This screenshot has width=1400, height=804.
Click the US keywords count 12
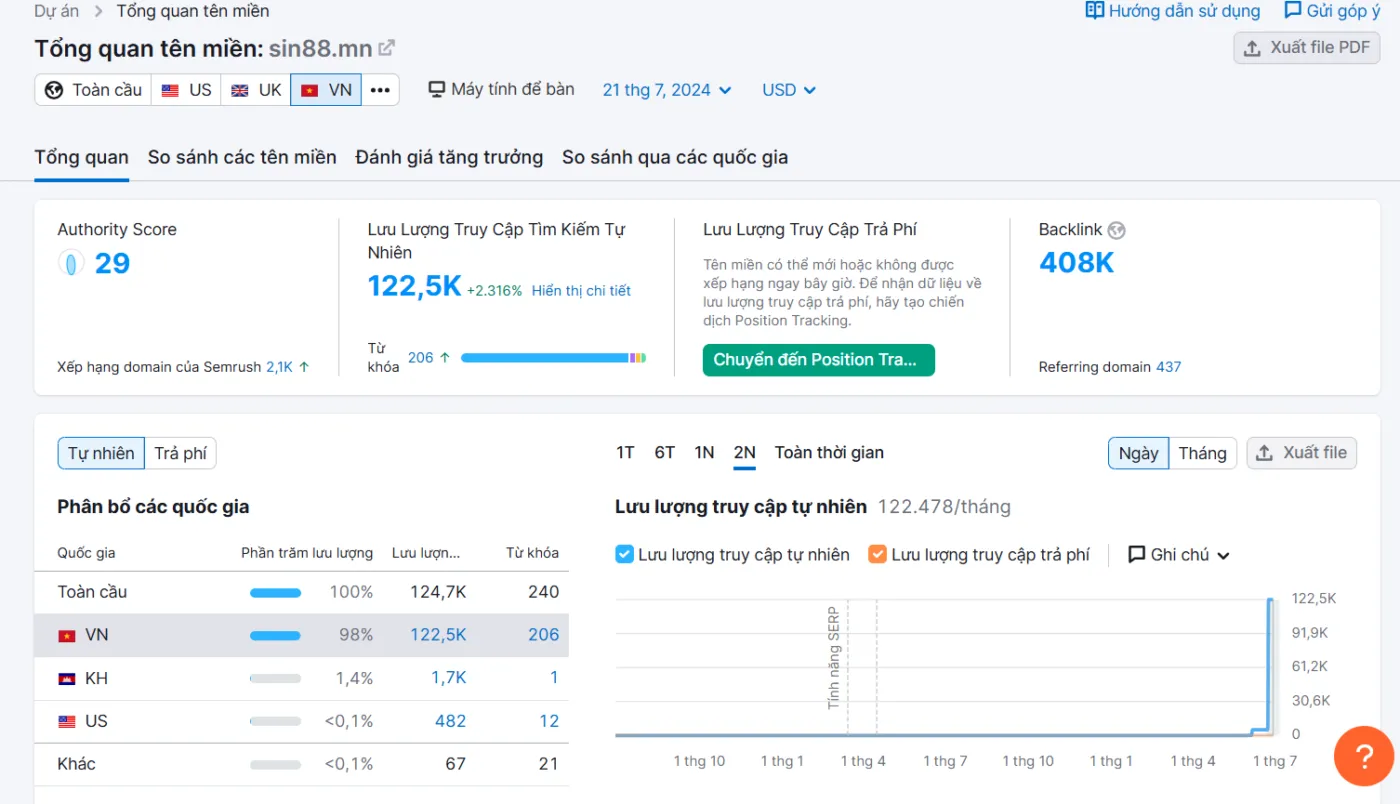point(549,721)
